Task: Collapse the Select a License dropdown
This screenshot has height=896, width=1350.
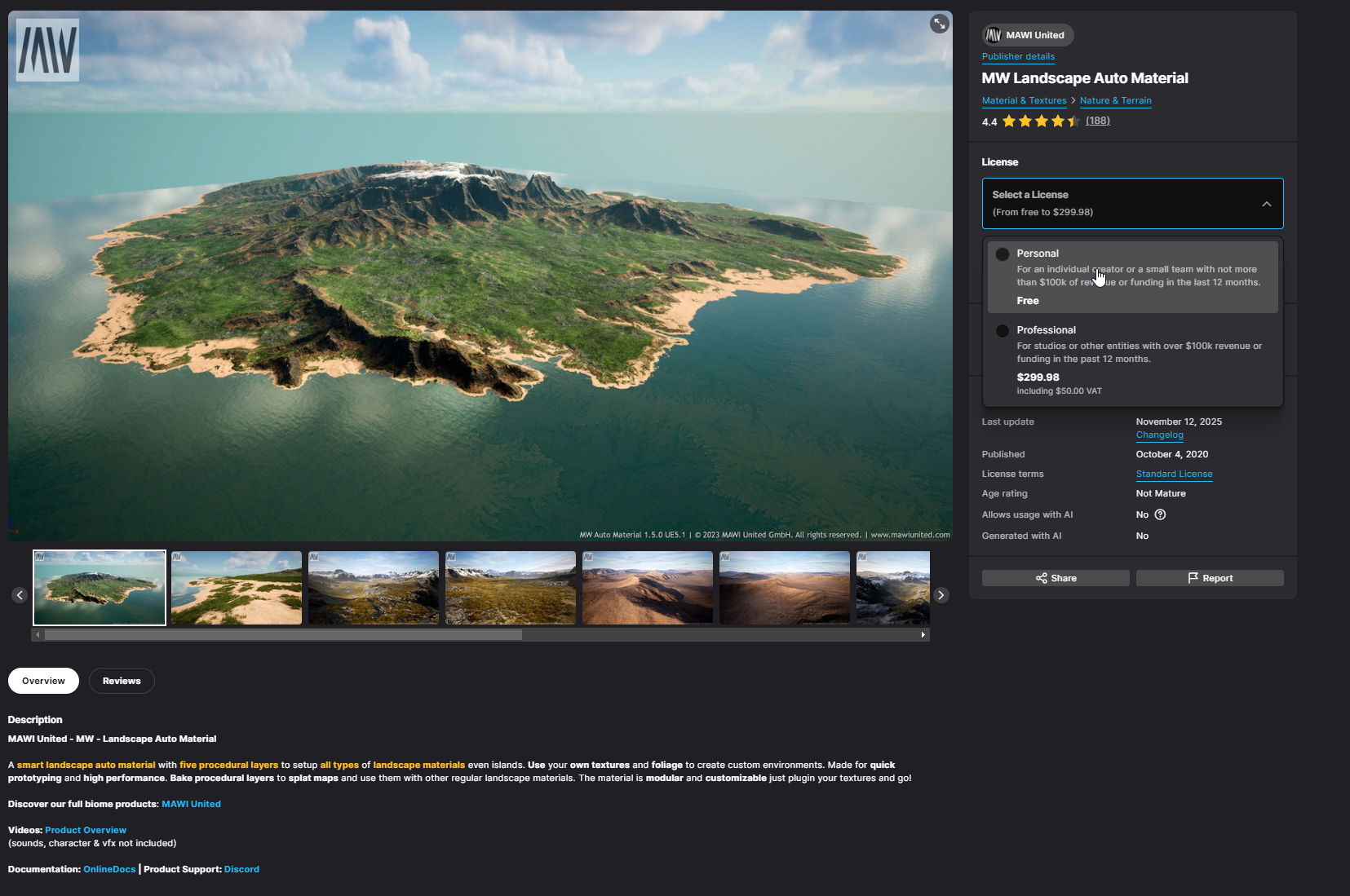Action: [x=1266, y=204]
